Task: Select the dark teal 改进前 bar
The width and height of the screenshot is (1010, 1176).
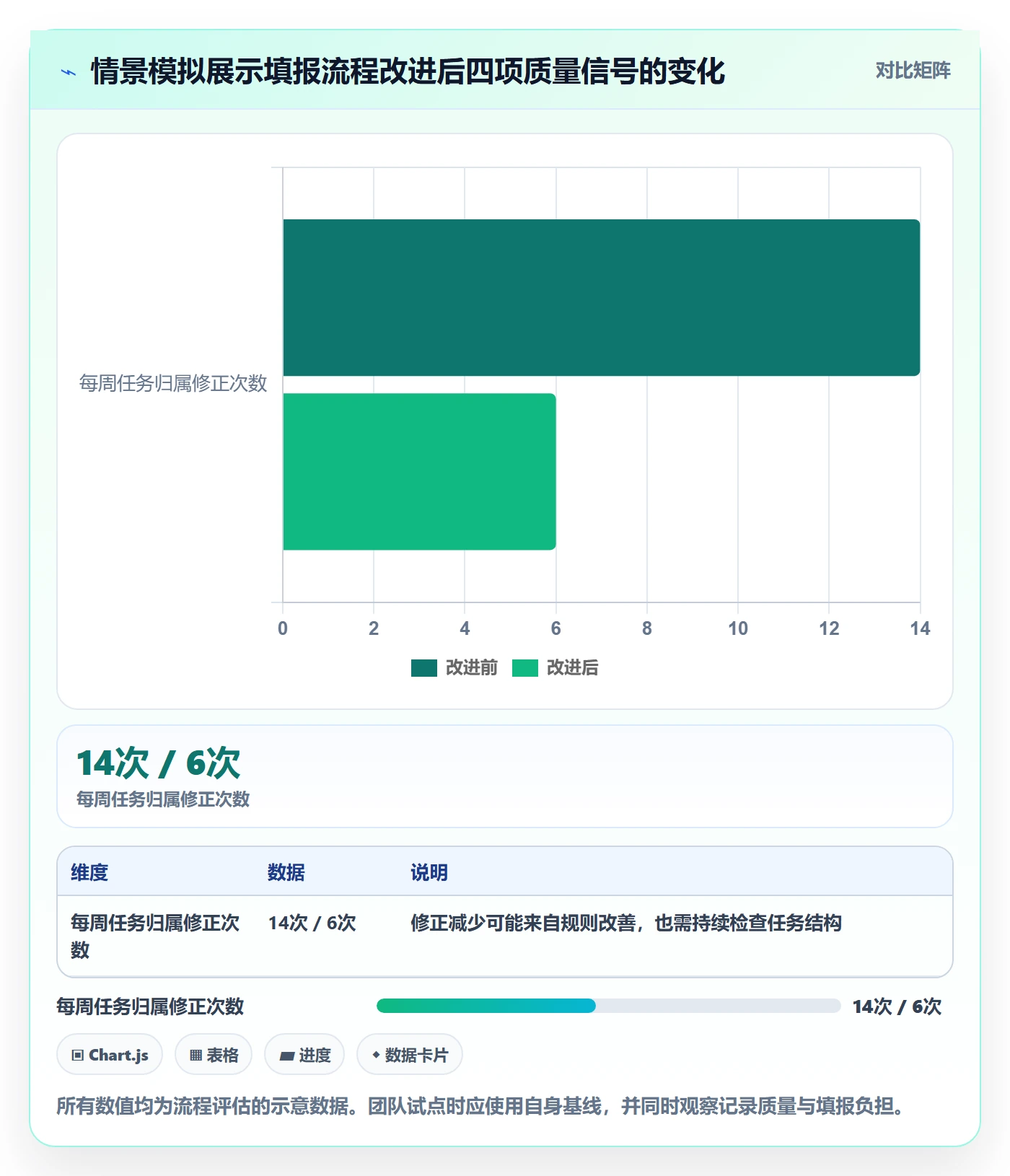Action: point(601,297)
